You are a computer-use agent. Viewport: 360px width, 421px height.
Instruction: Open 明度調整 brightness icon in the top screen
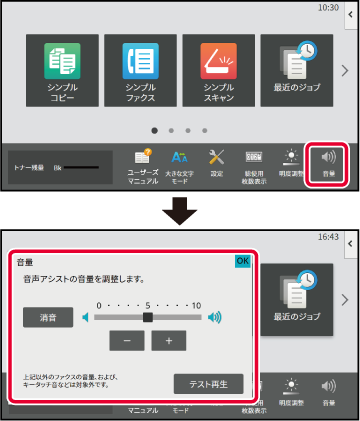coord(291,163)
